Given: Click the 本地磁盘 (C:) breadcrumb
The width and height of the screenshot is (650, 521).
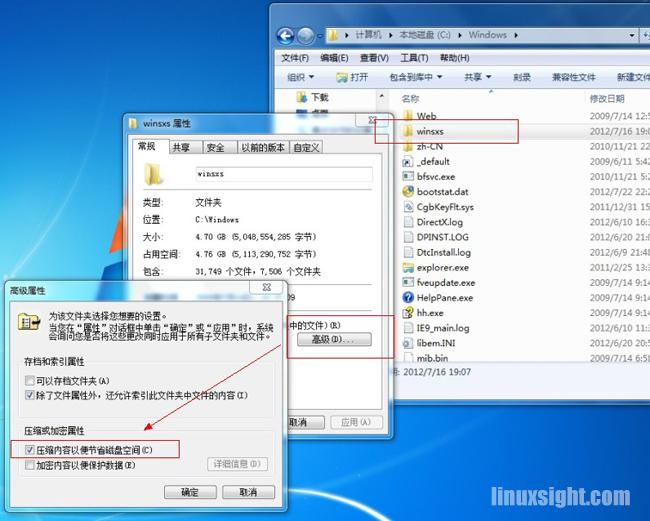Looking at the screenshot, I should [425, 35].
